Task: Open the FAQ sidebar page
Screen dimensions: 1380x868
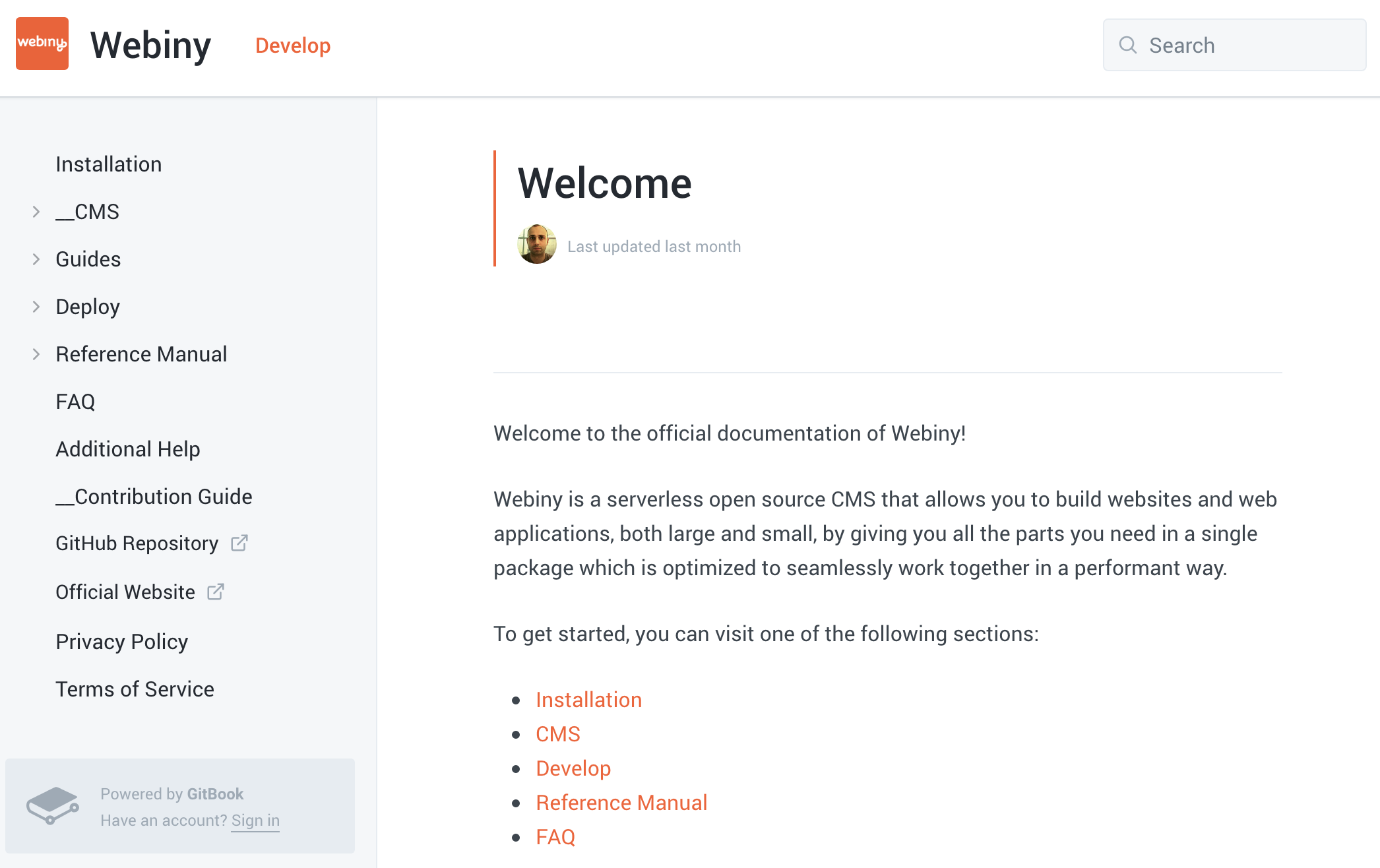Action: click(75, 402)
